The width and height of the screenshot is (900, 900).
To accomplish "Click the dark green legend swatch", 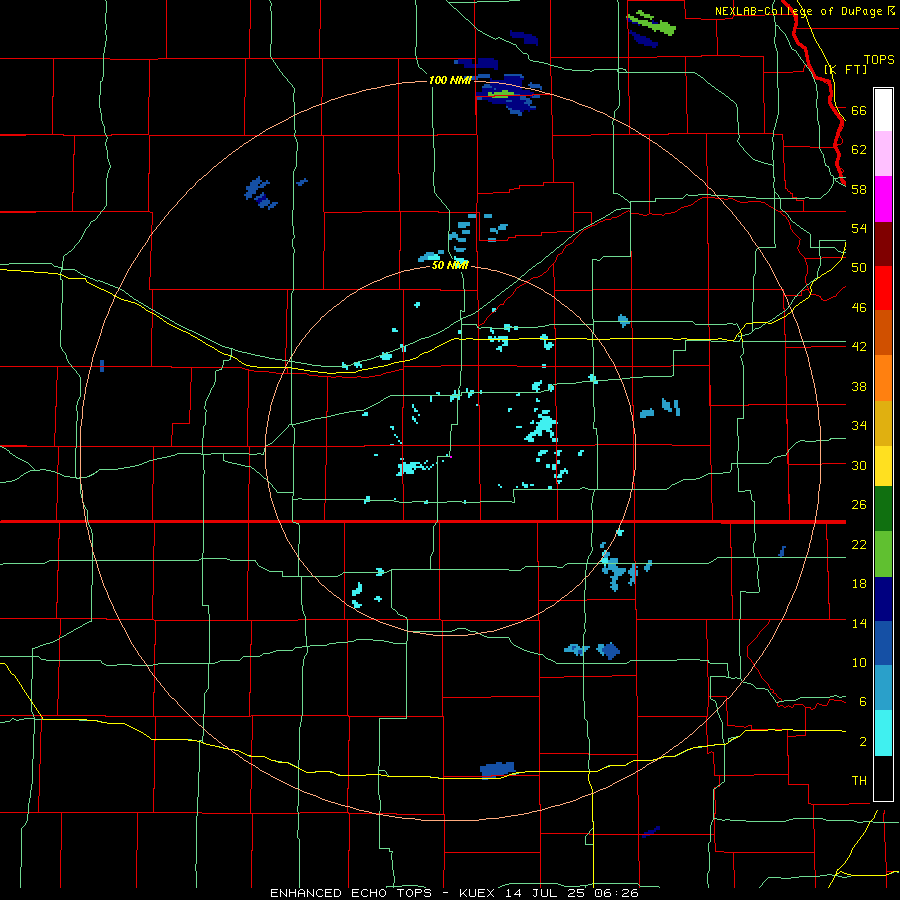I will tap(883, 509).
